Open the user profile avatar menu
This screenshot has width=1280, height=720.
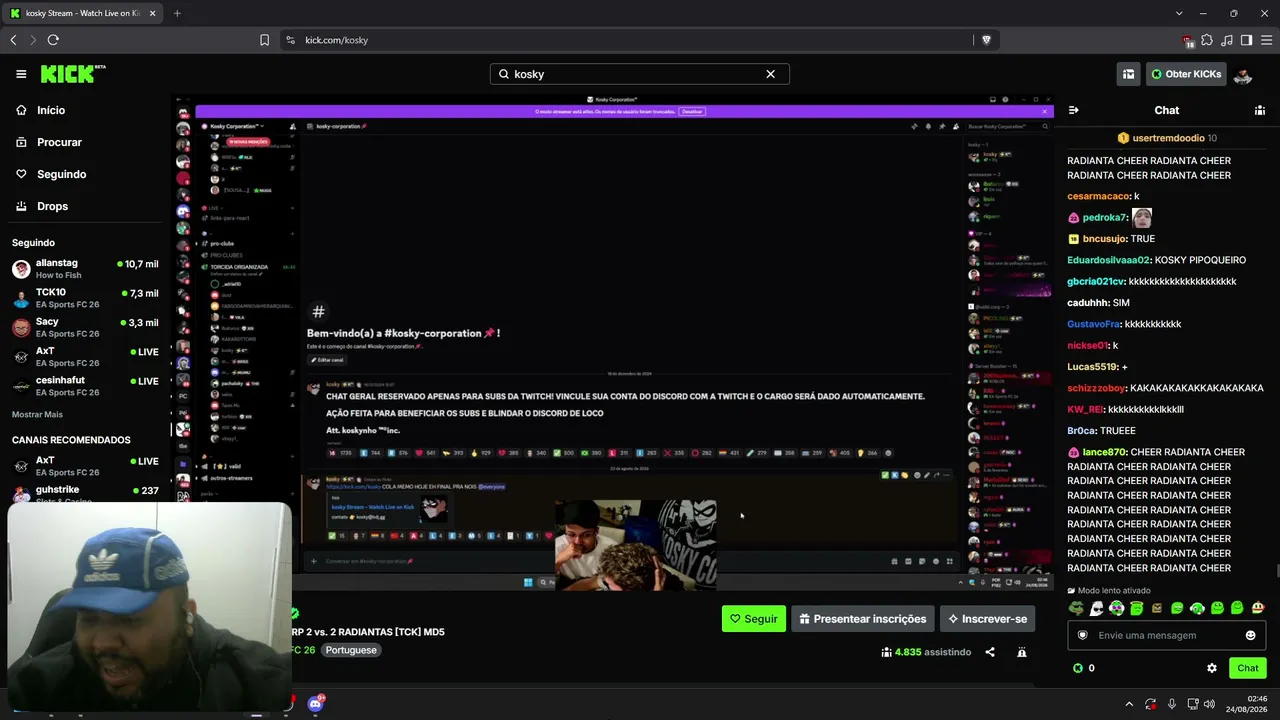pos(1243,75)
